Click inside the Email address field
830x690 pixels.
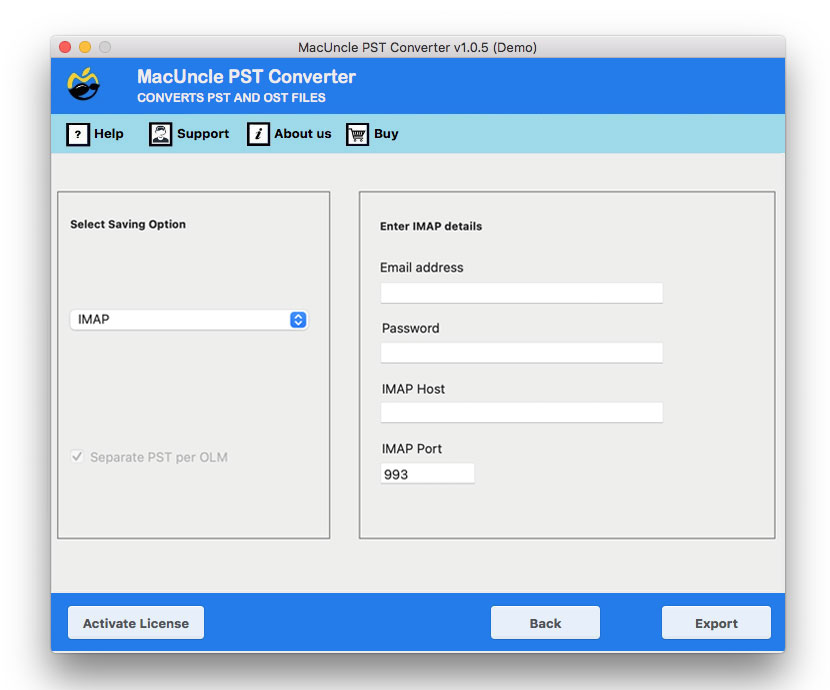(521, 292)
